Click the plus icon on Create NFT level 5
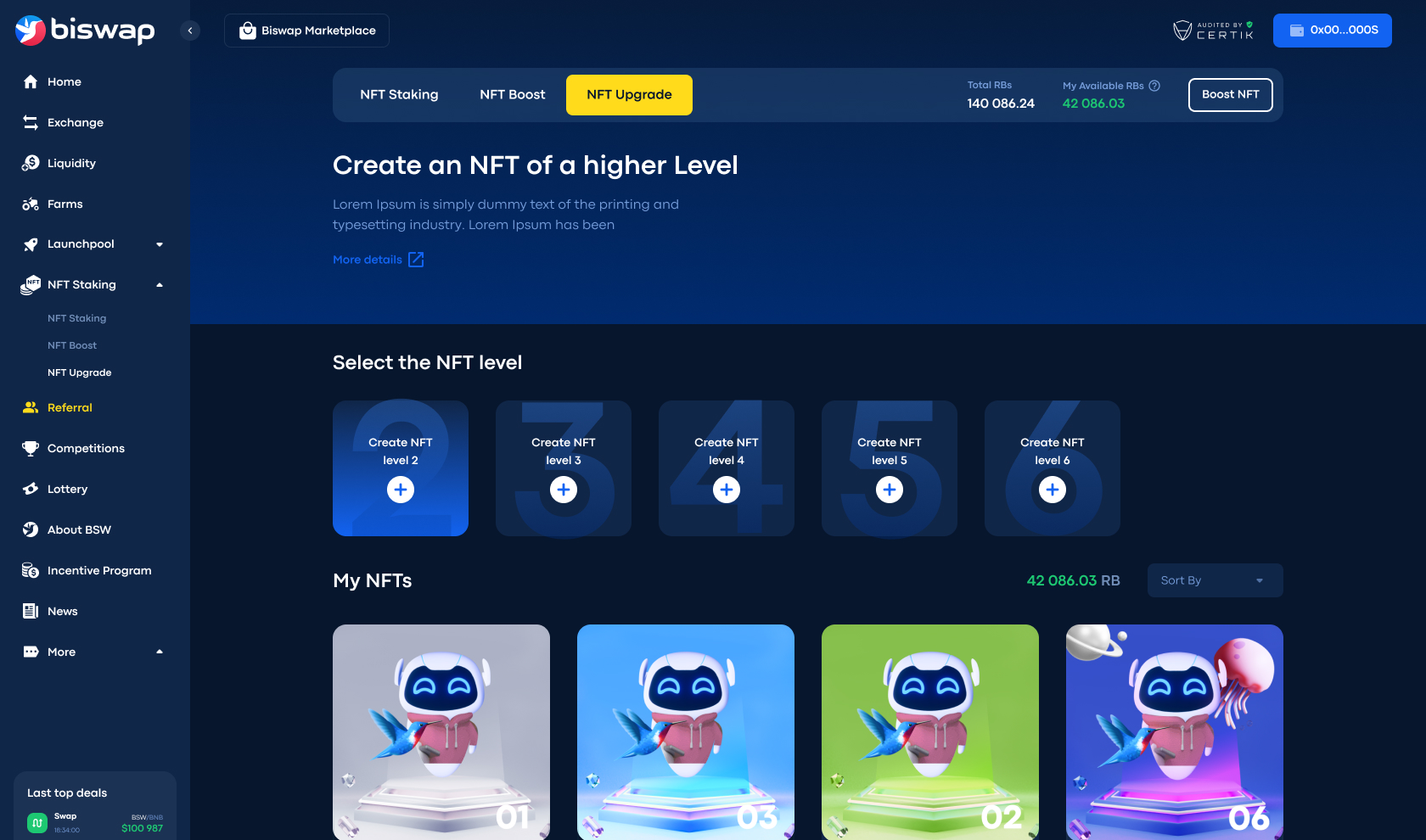Viewport: 1426px width, 840px height. click(x=890, y=490)
